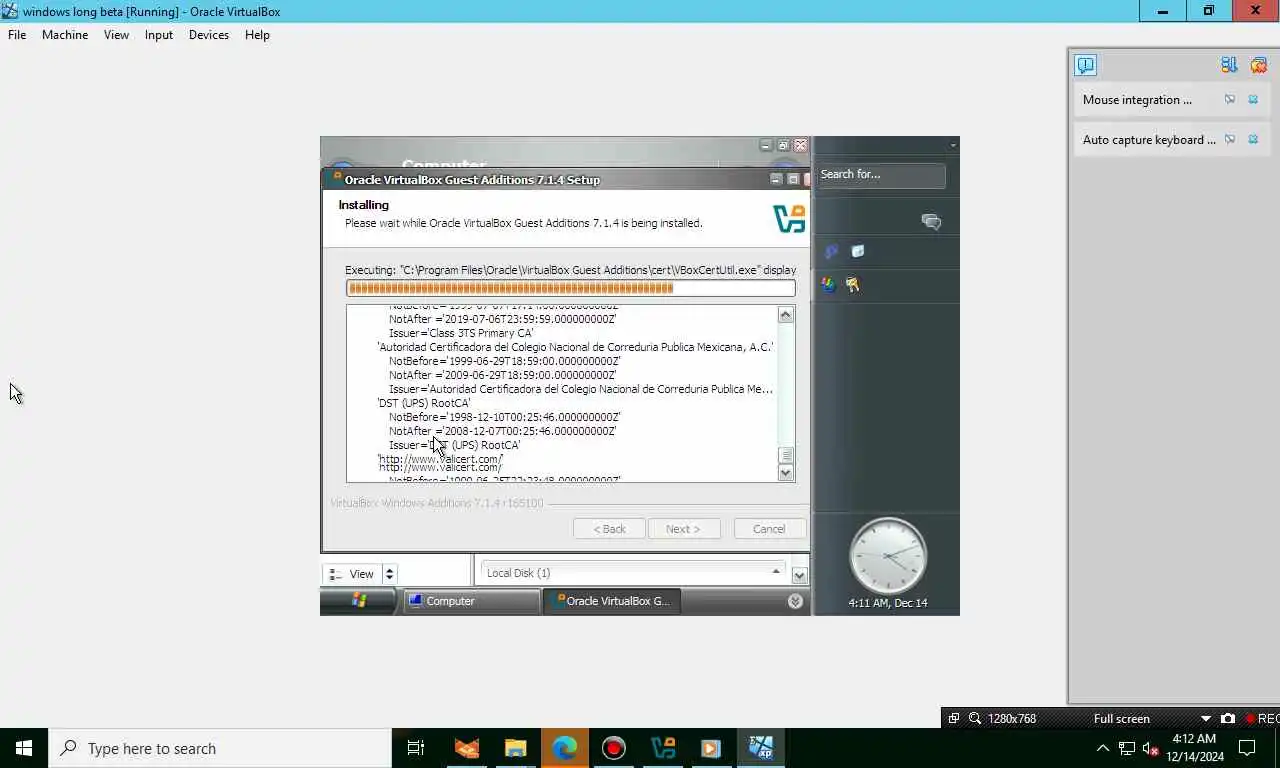Dismiss the Mouse integration notification

tap(1253, 99)
